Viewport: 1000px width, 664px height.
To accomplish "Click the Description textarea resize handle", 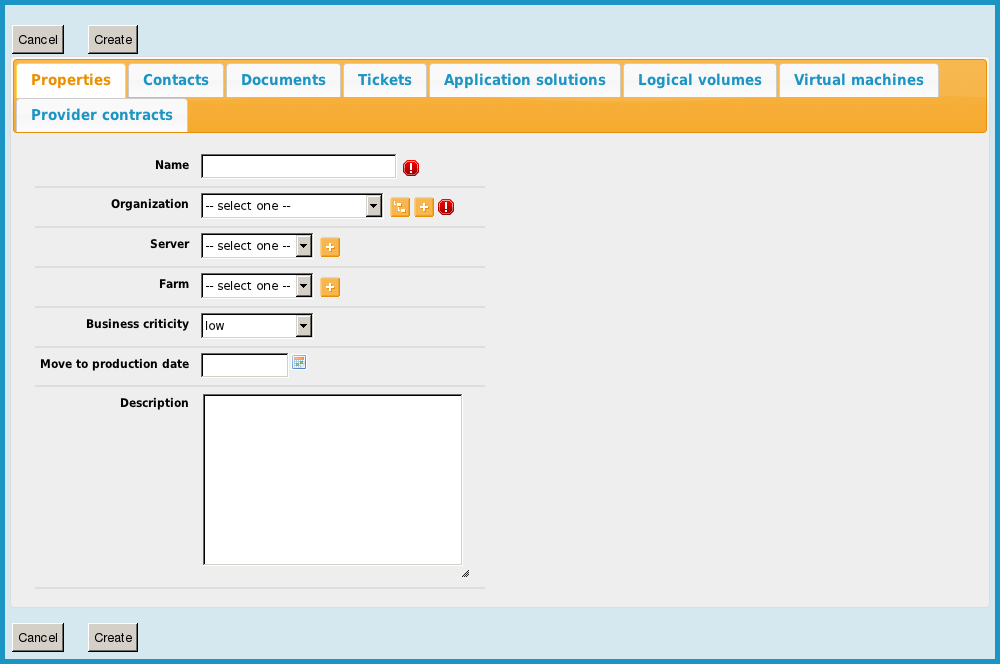I will click(465, 574).
